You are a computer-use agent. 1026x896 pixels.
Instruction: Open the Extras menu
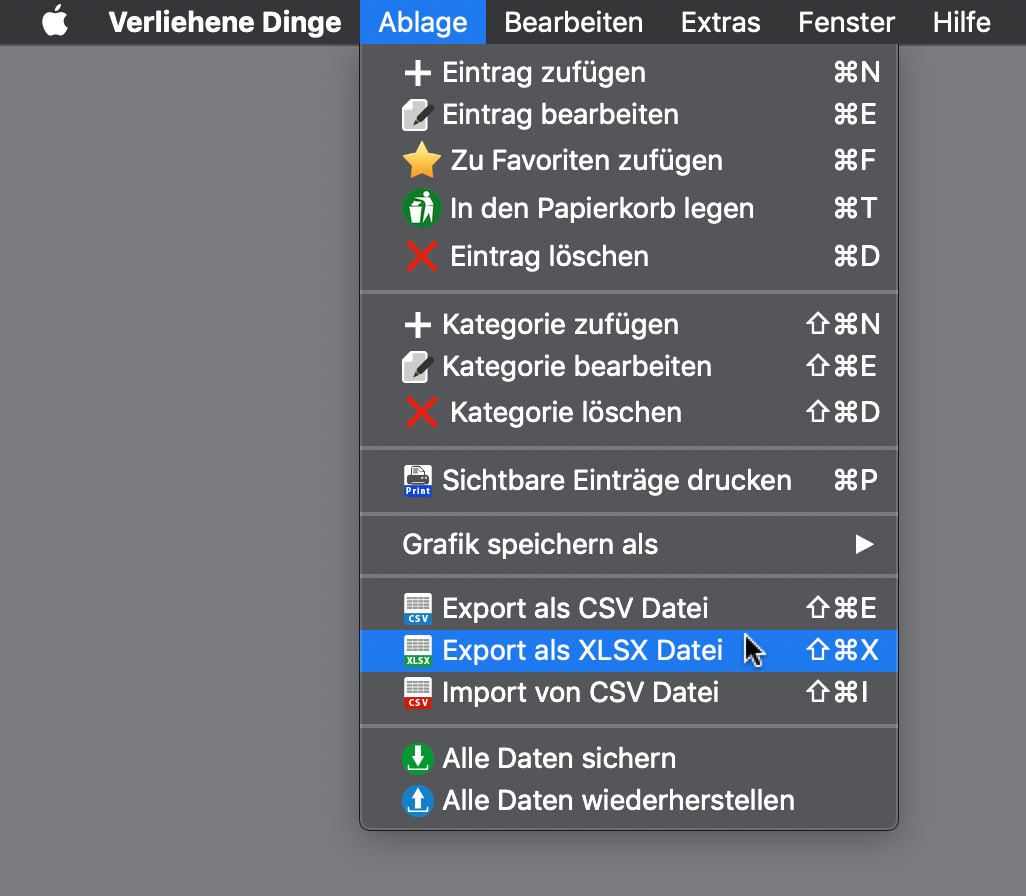720,22
